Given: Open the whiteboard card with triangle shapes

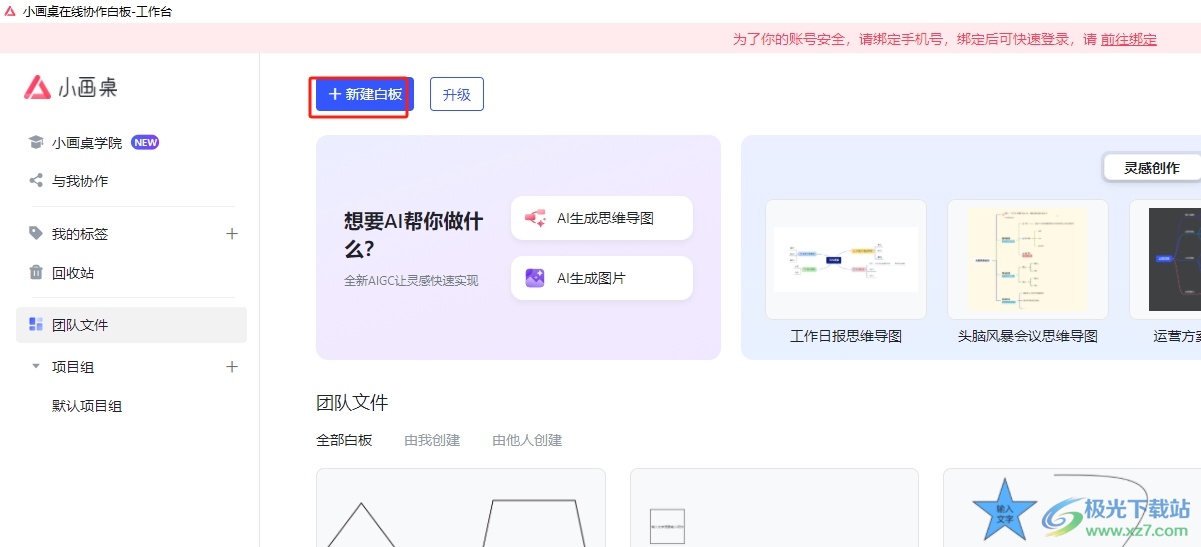Looking at the screenshot, I should click(461, 508).
